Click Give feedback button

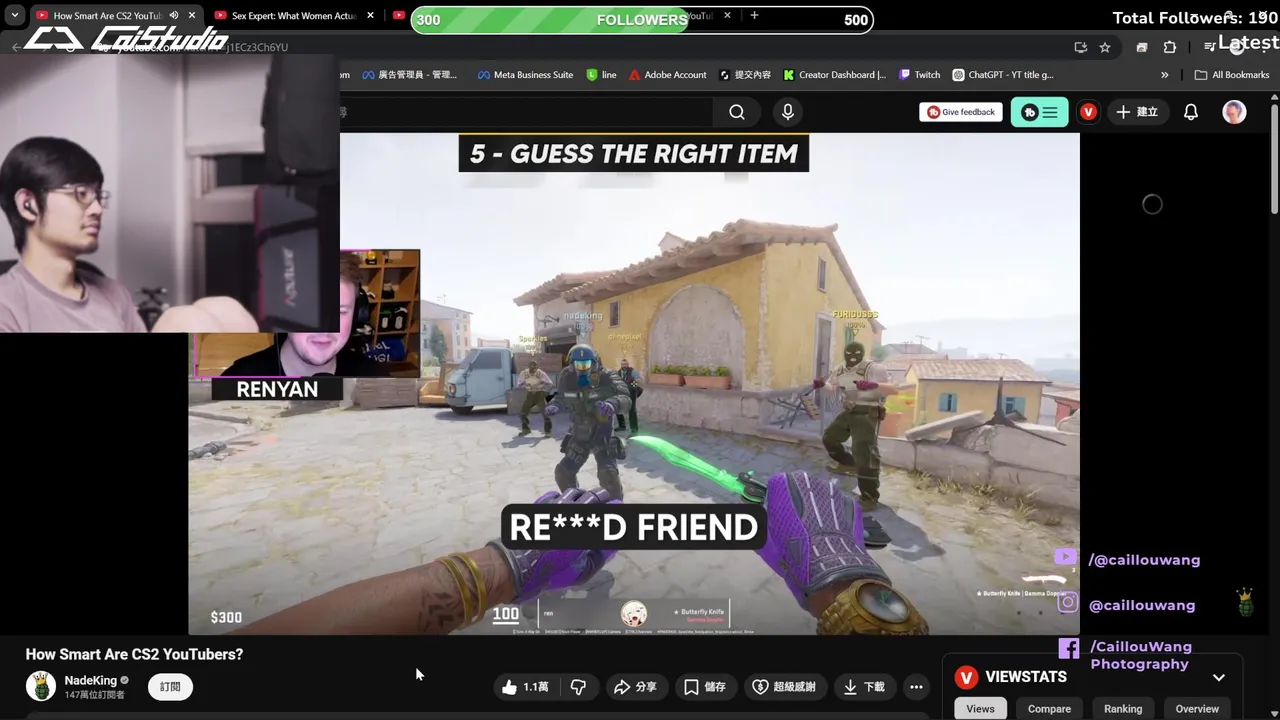coord(961,112)
